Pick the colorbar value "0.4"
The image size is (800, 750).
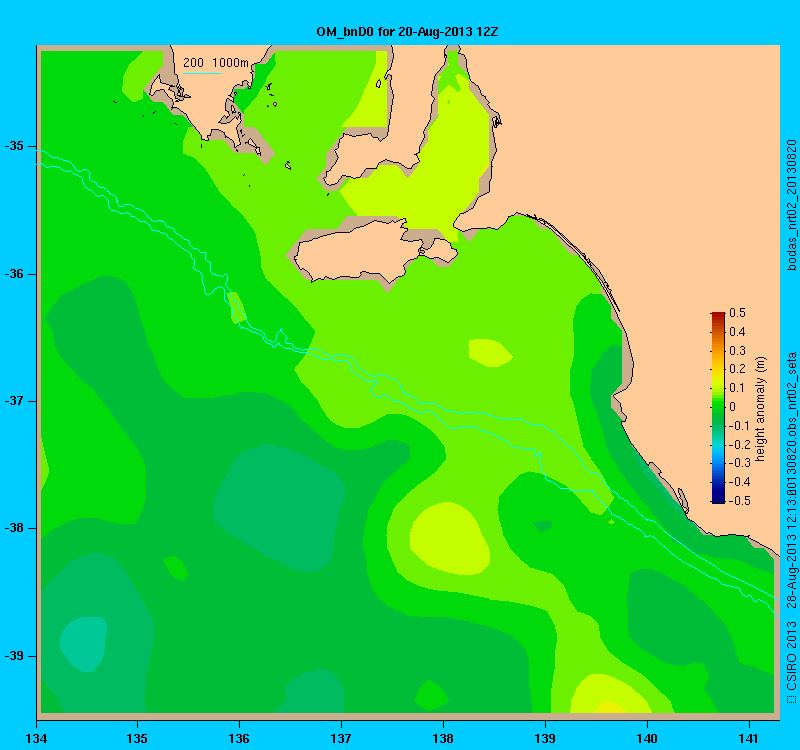(x=738, y=332)
